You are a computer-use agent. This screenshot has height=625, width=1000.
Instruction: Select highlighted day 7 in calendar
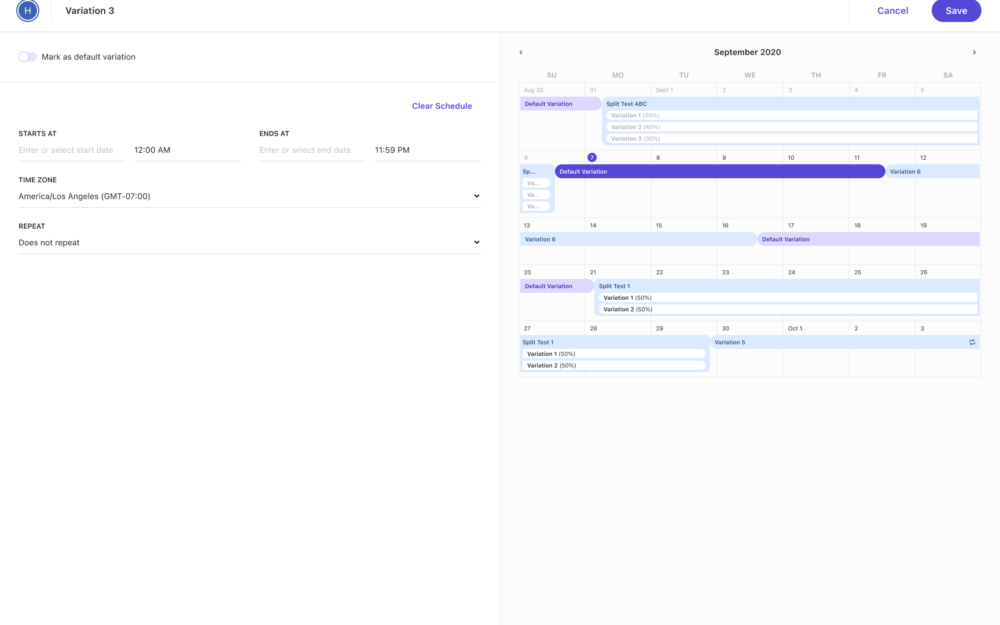592,158
